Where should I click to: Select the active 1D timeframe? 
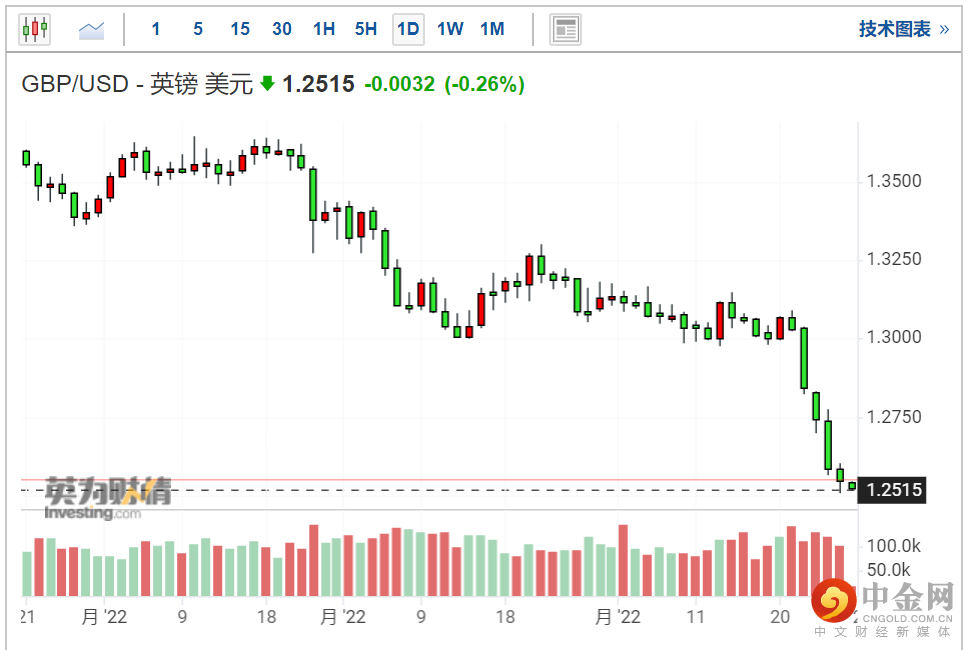[x=408, y=29]
